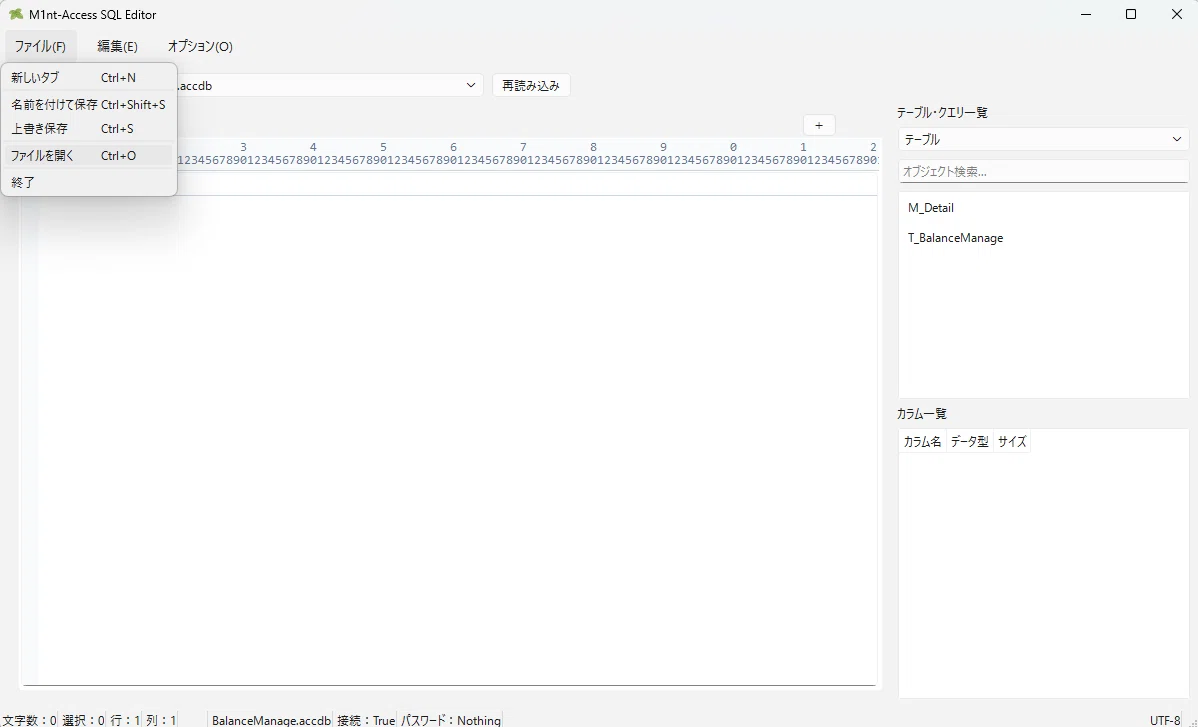Screen dimensions: 1198x727
Task: Select 上書き保存 menu entry
Action: pos(89,128)
